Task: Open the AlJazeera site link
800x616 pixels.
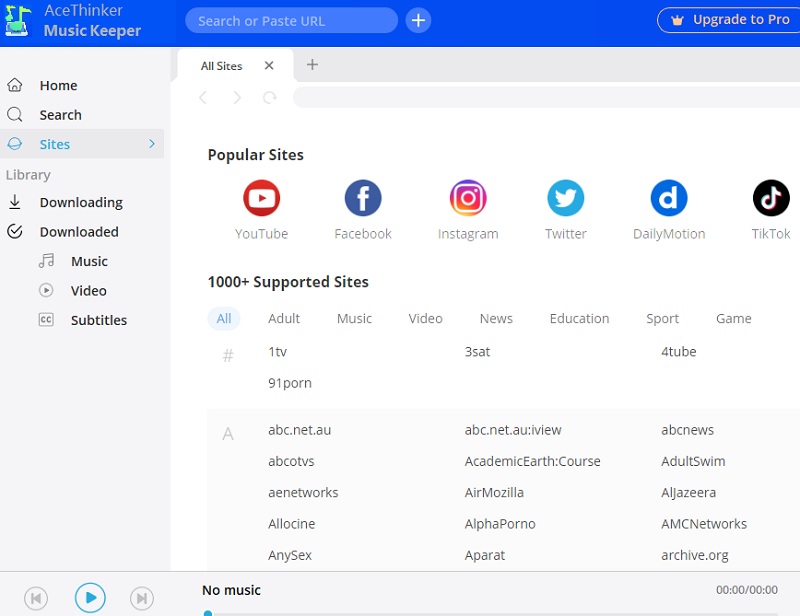Action: click(x=688, y=492)
